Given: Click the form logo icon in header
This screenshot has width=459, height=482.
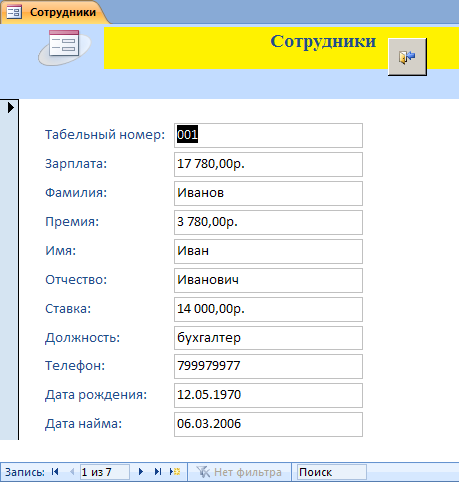Looking at the screenshot, I should pos(64,47).
